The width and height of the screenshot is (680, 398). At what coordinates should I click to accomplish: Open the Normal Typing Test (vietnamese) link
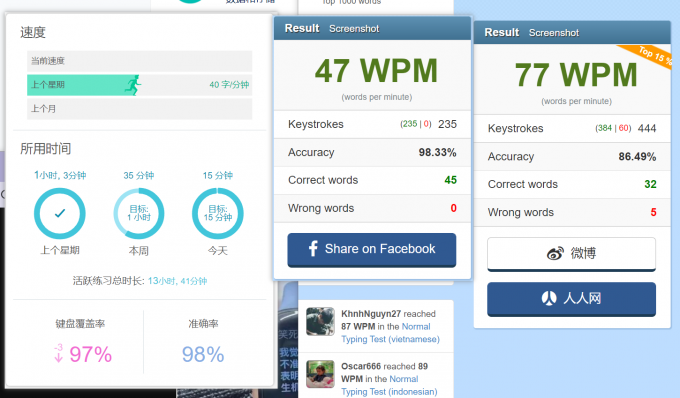point(390,333)
